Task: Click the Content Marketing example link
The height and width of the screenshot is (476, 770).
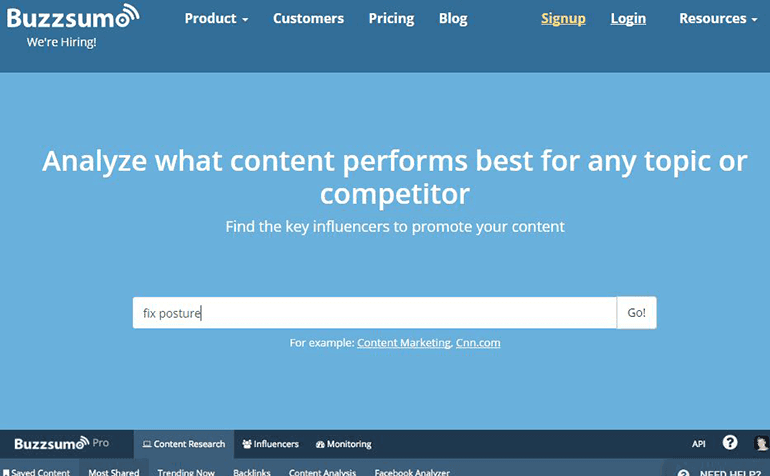Action: pyautogui.click(x=404, y=342)
